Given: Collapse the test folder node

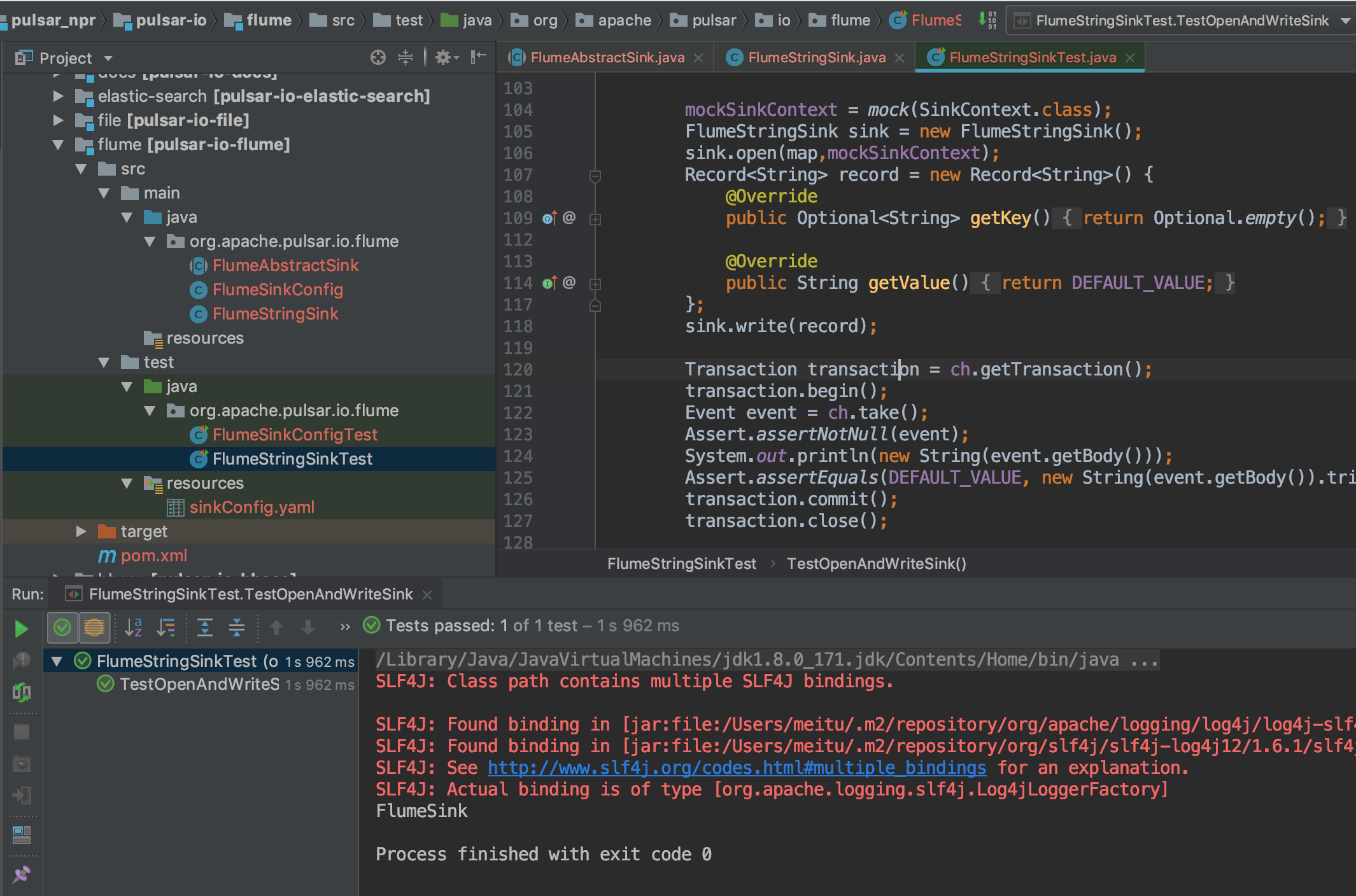Looking at the screenshot, I should (x=104, y=362).
